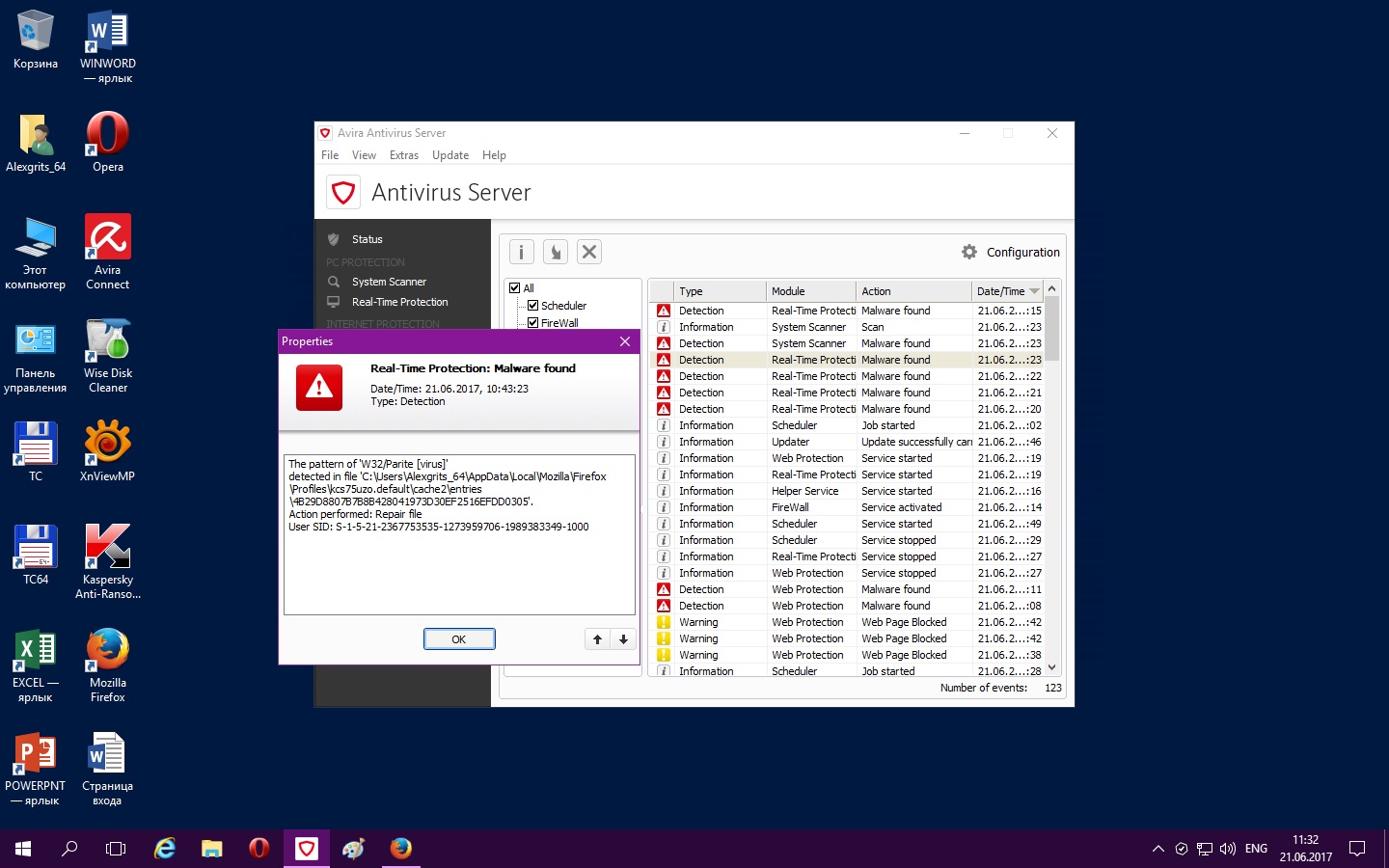Toggle the Scheduler filter checkbox
1389x868 pixels.
point(532,306)
